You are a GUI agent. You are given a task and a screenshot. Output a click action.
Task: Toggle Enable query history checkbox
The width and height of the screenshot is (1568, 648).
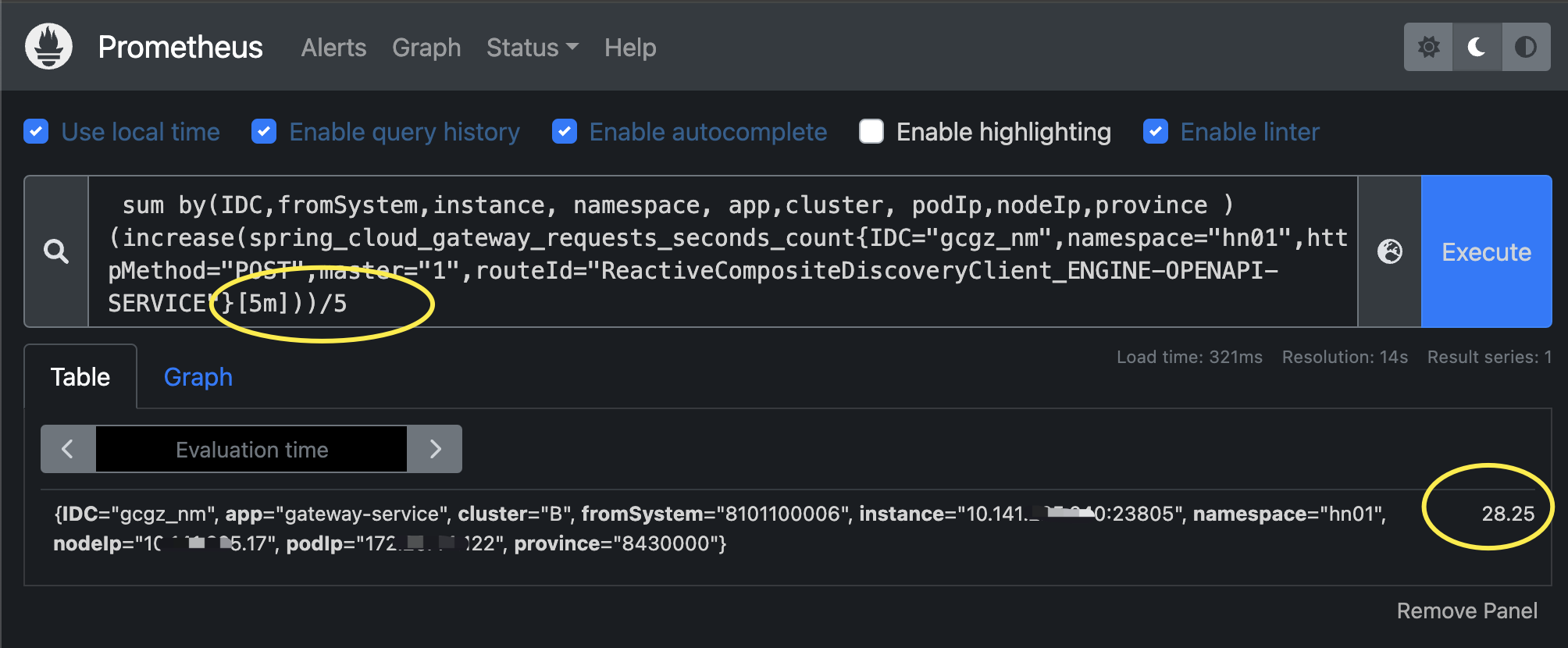pos(264,131)
